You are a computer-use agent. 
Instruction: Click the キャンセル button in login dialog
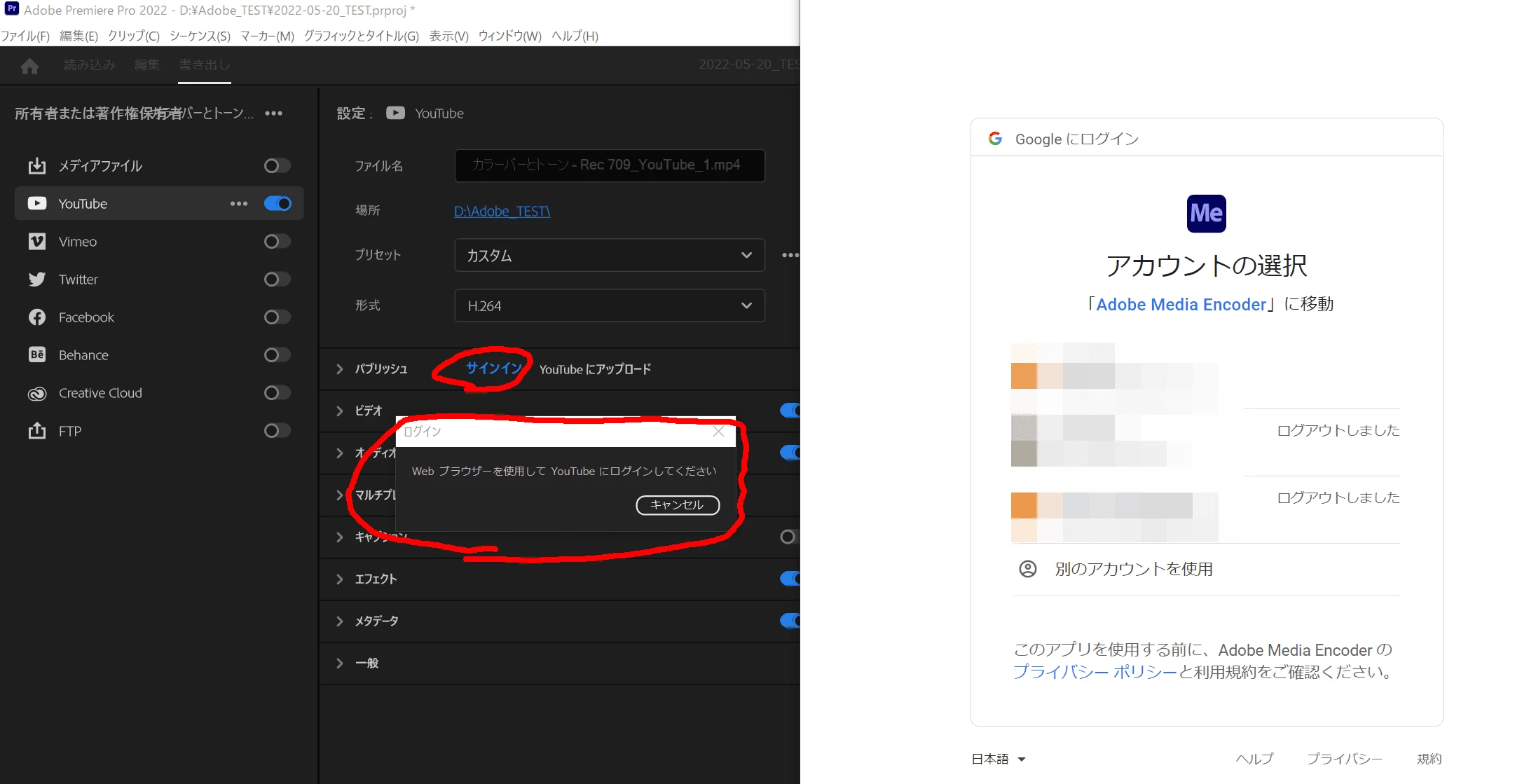click(678, 505)
